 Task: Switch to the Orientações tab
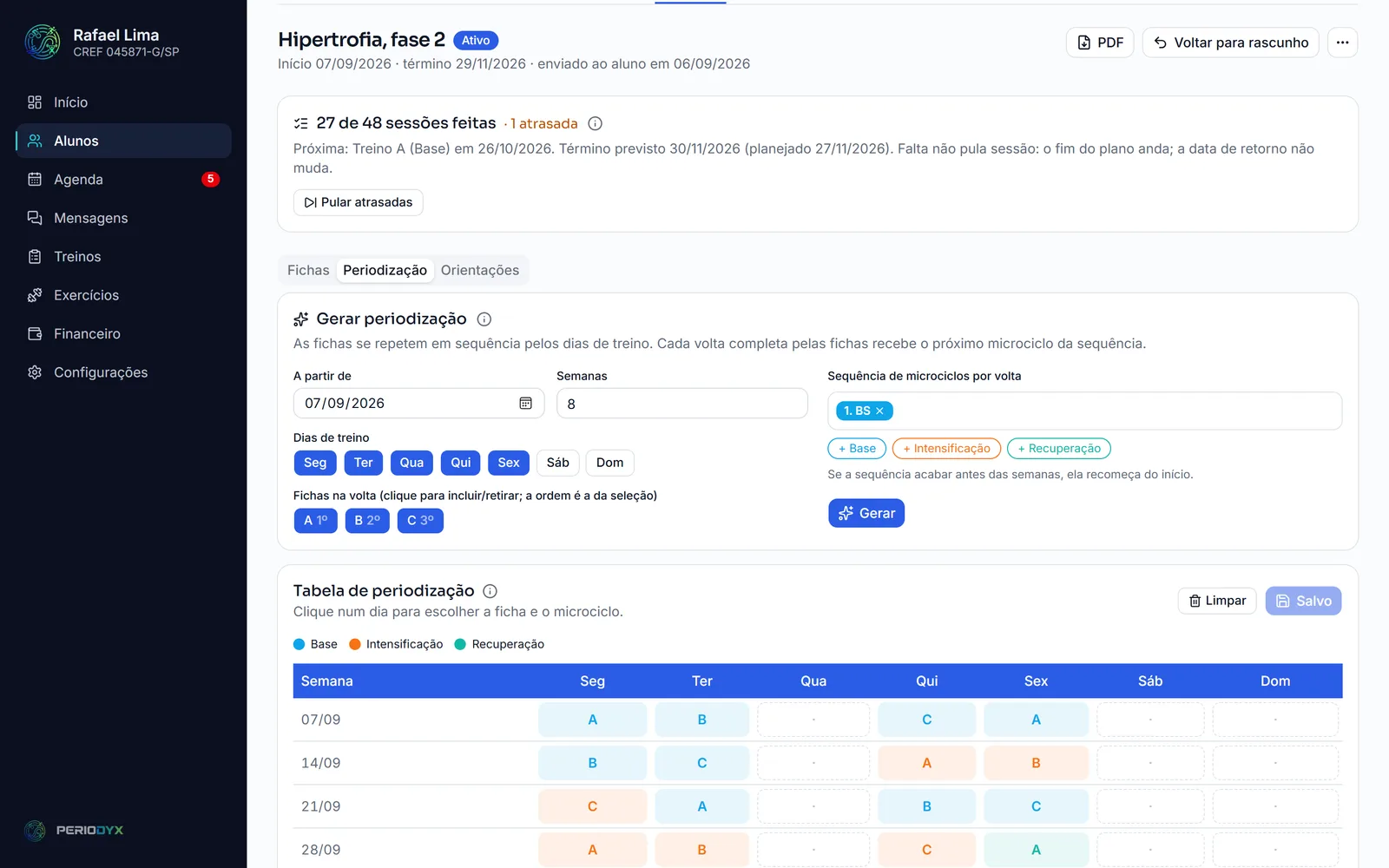pos(480,270)
